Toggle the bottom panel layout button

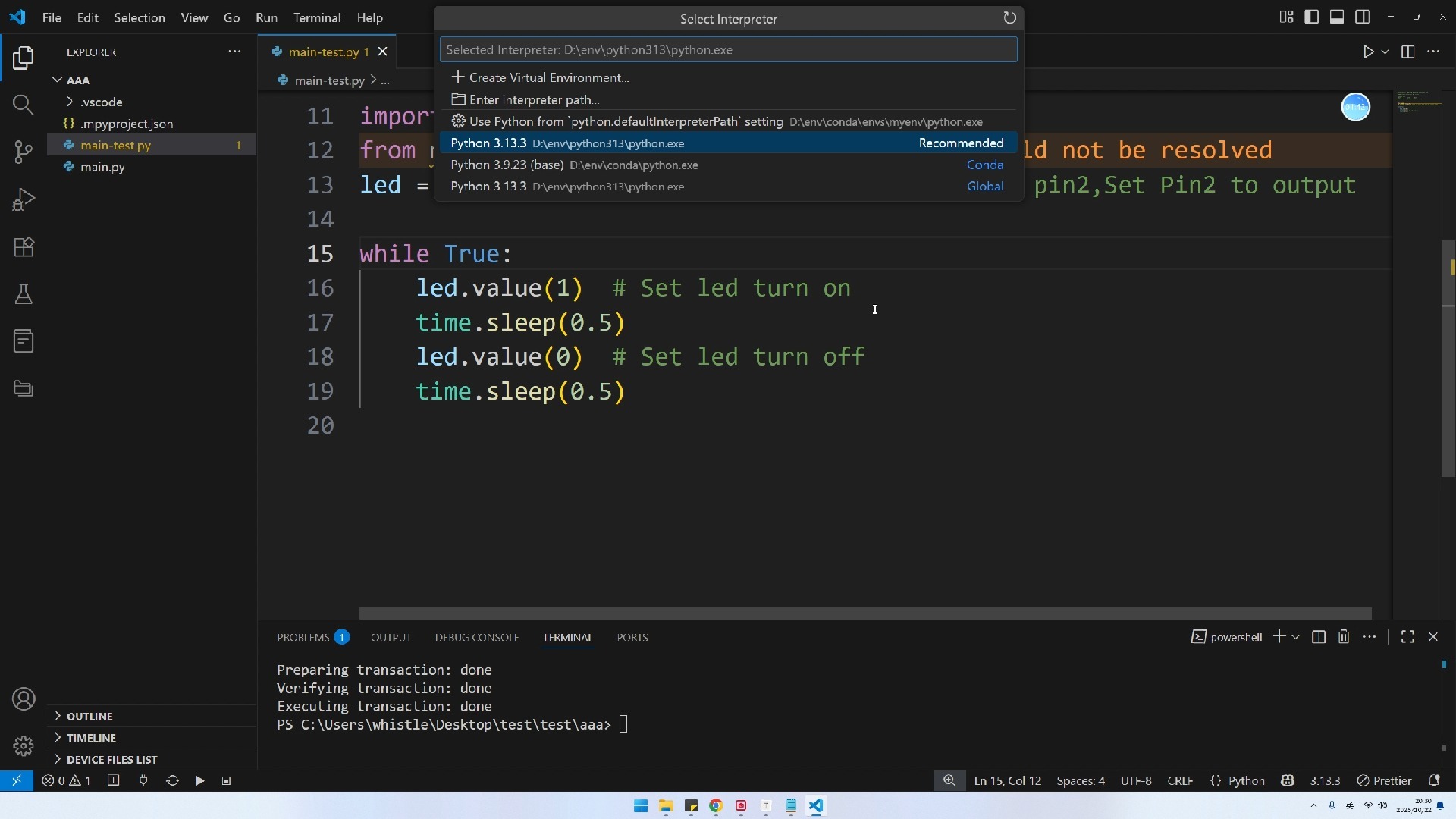click(1337, 17)
